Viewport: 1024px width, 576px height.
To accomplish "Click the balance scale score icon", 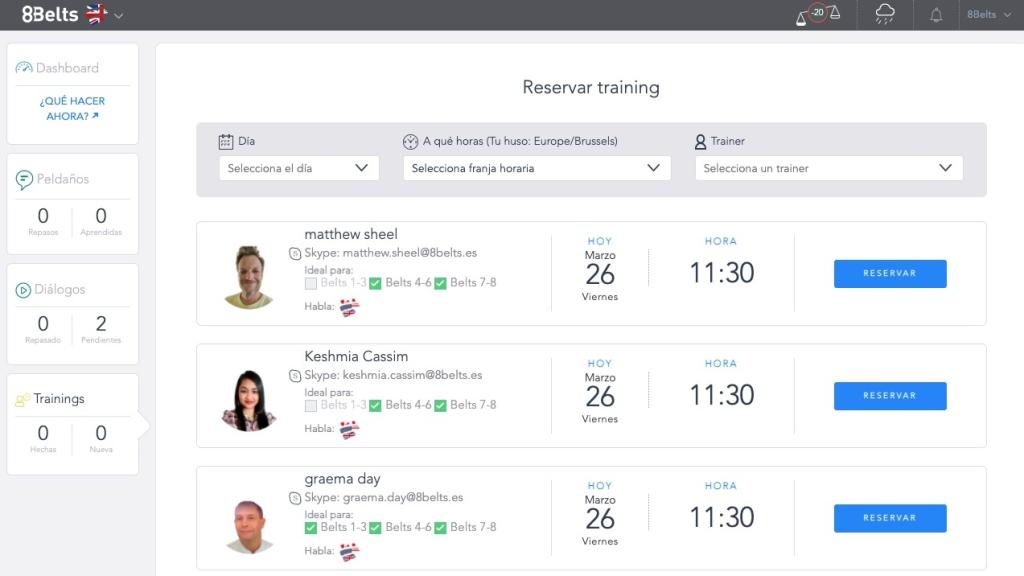I will click(x=818, y=14).
